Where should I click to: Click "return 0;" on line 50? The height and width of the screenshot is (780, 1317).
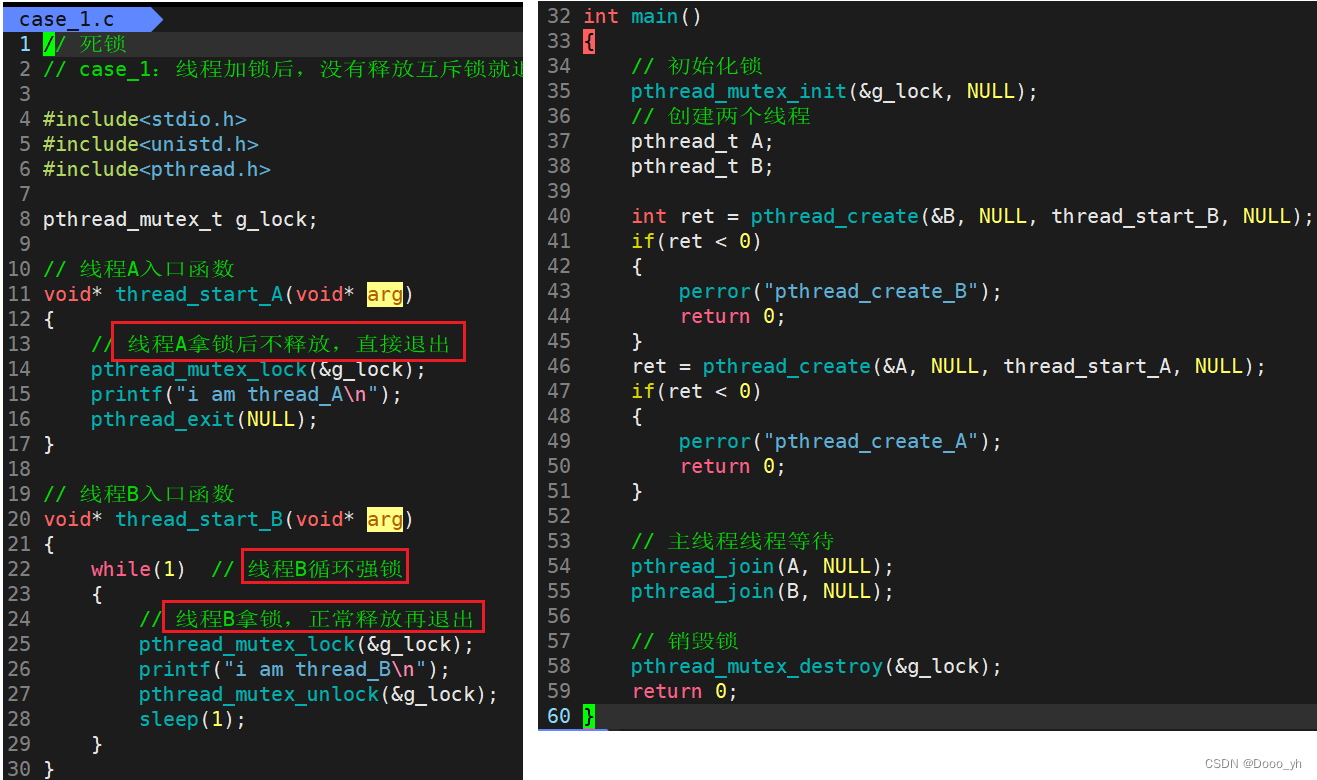click(732, 466)
